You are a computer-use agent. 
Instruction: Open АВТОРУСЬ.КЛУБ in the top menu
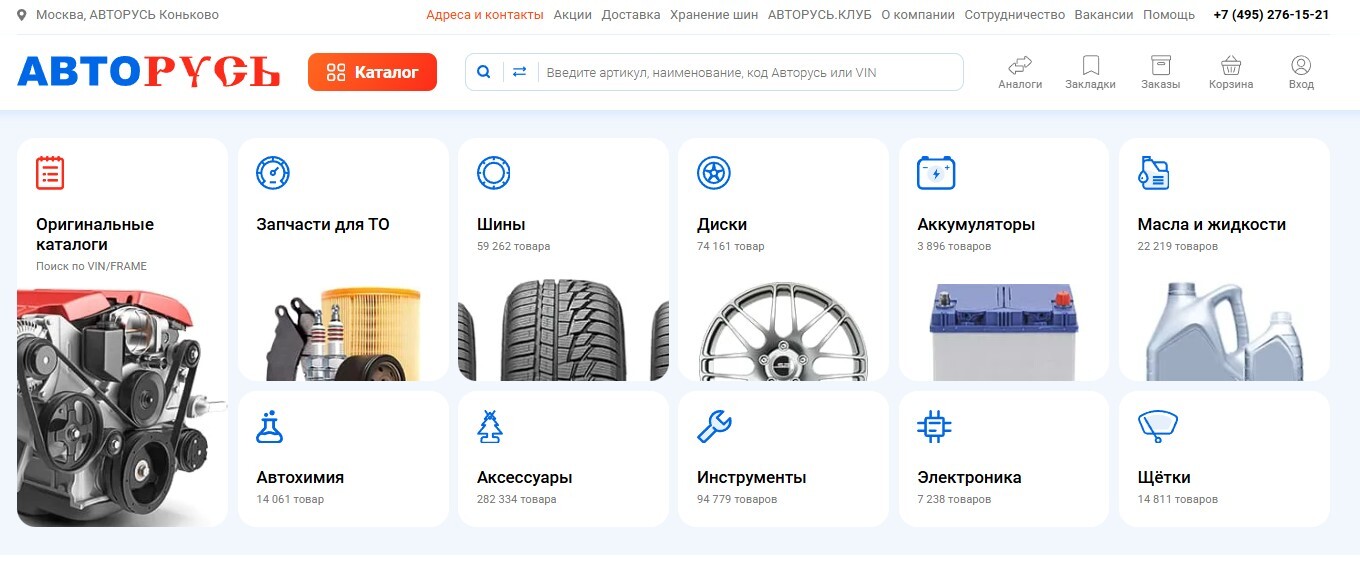(820, 15)
